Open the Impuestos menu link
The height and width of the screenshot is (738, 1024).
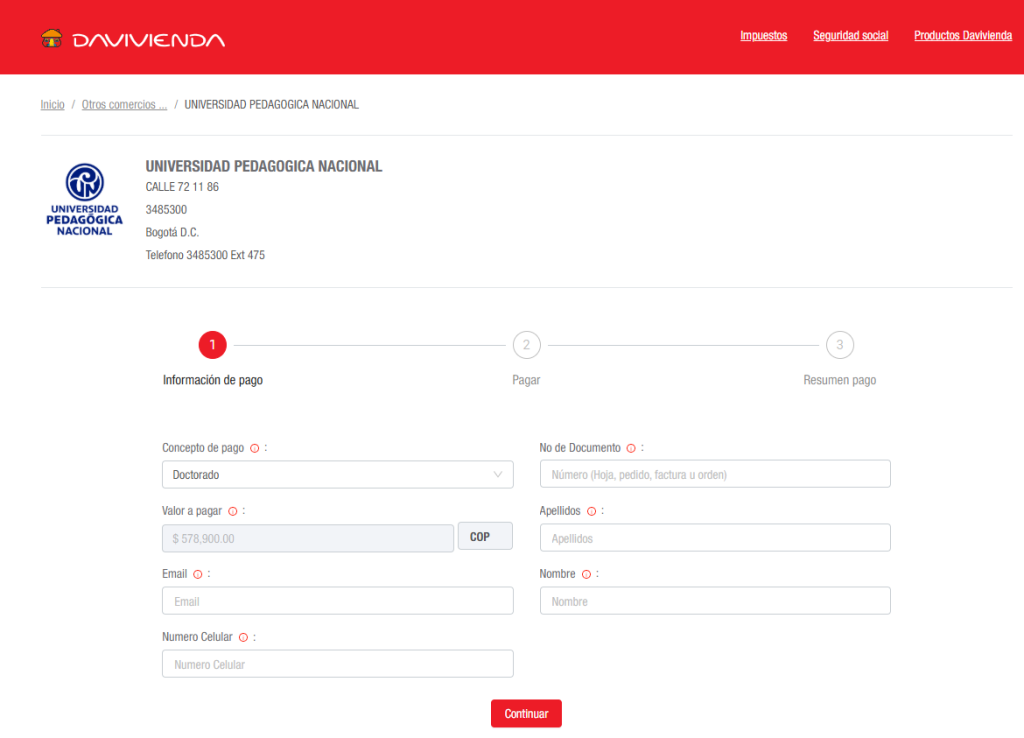click(x=763, y=36)
